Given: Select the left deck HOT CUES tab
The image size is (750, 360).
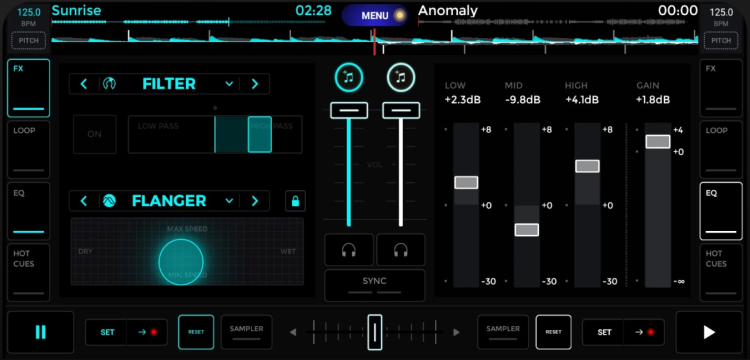Looking at the screenshot, I should pyautogui.click(x=29, y=273).
